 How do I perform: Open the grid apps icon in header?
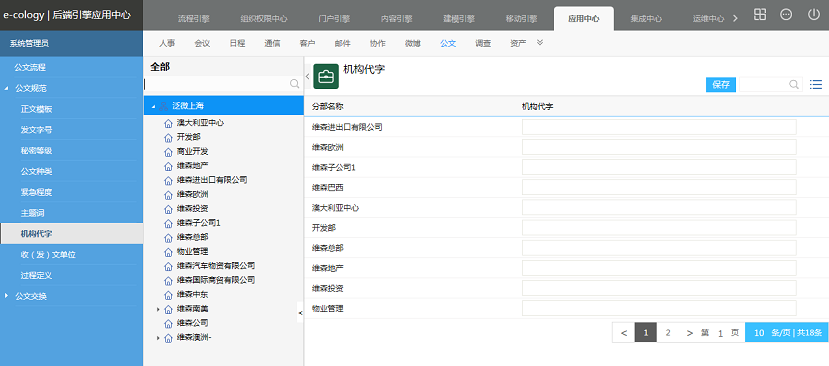pos(760,15)
